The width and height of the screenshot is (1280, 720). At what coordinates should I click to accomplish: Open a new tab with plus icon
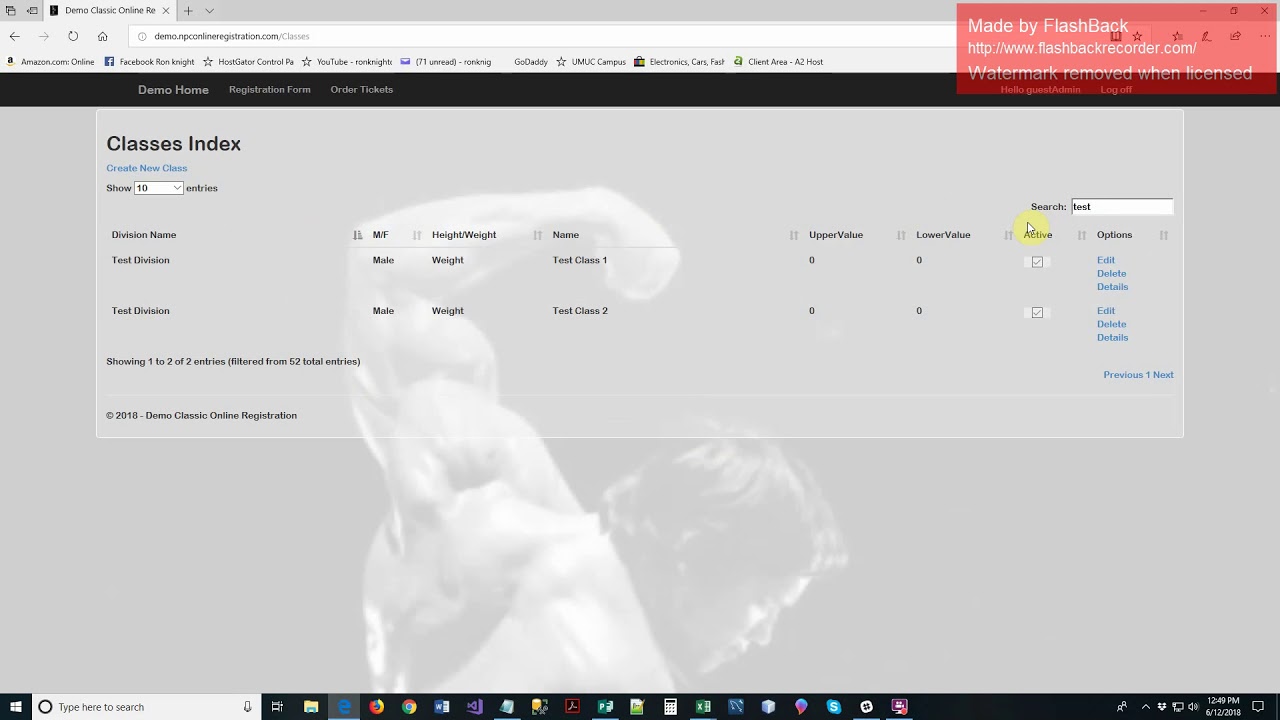point(187,10)
